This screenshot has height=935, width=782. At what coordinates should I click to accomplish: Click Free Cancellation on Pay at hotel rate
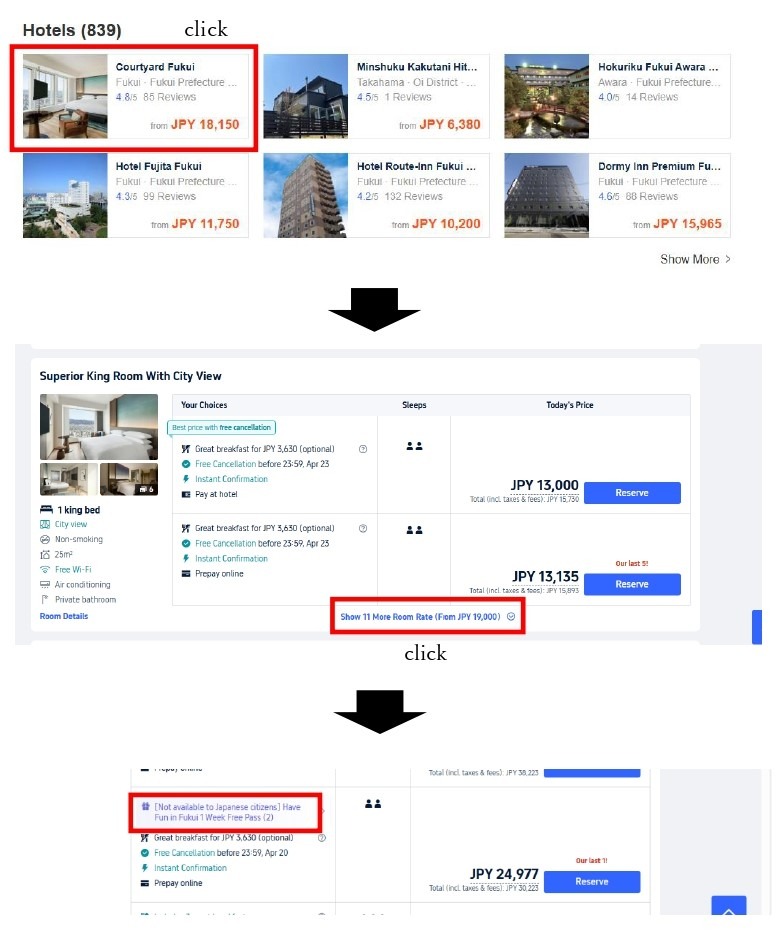click(225, 464)
